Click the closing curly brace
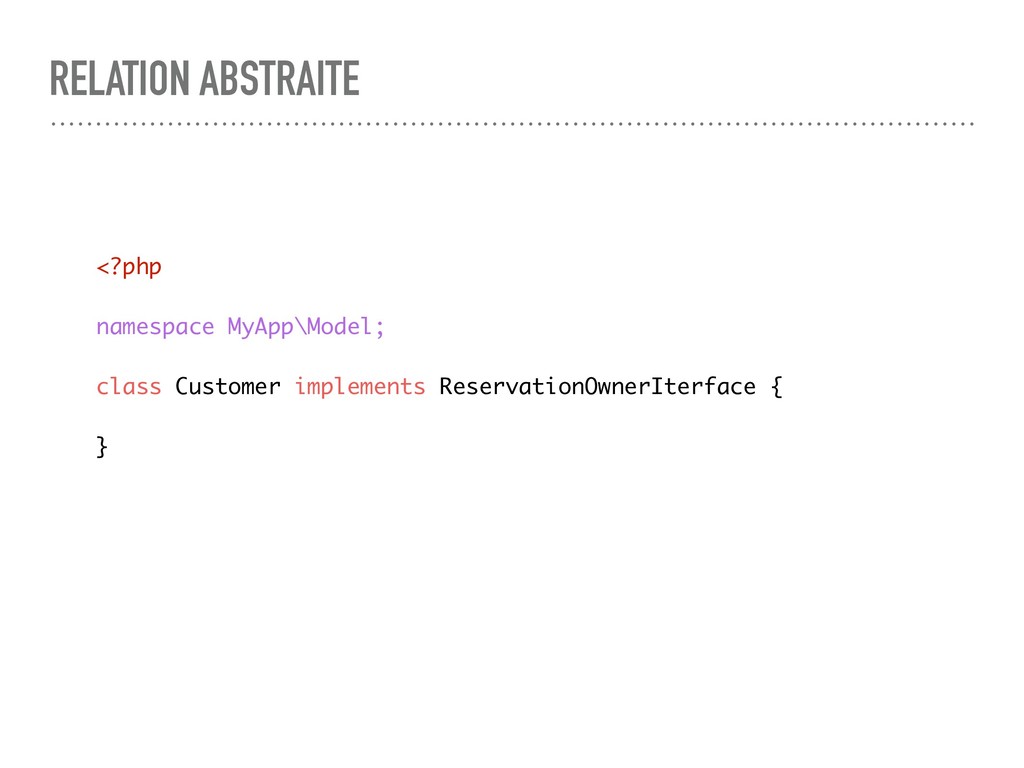This screenshot has width=1024, height=768. 102,447
